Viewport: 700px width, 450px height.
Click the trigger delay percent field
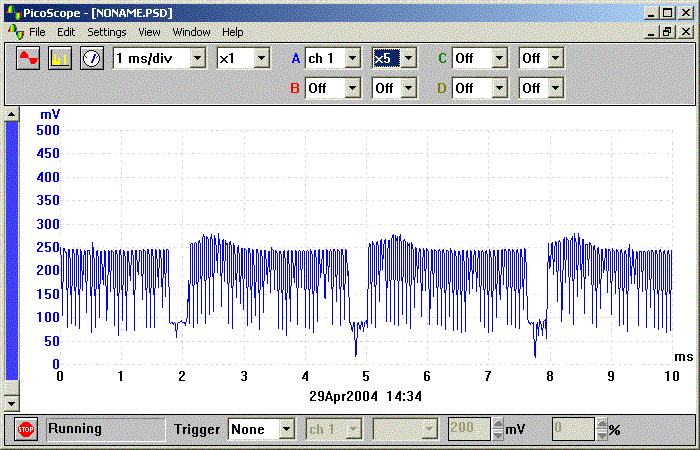(573, 429)
